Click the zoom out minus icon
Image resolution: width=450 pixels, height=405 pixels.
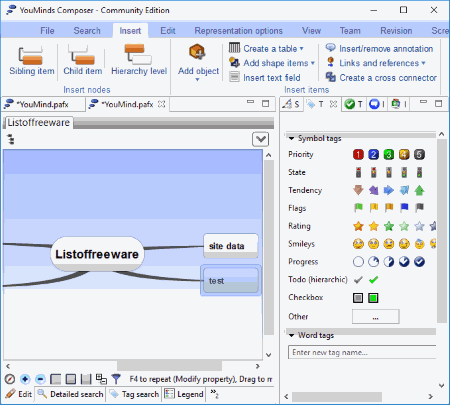pyautogui.click(x=40, y=379)
